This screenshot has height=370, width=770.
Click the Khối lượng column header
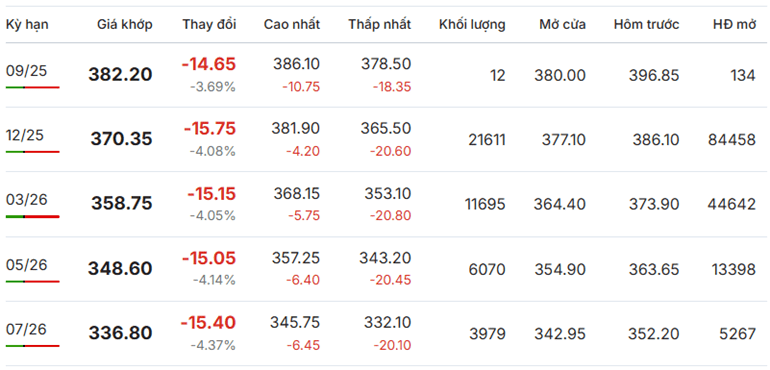472,25
